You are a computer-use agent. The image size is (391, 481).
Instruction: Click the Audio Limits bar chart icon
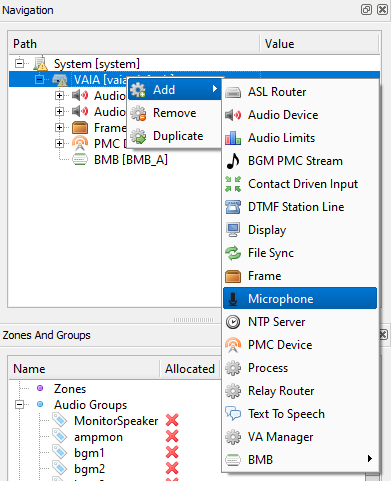[x=233, y=138]
